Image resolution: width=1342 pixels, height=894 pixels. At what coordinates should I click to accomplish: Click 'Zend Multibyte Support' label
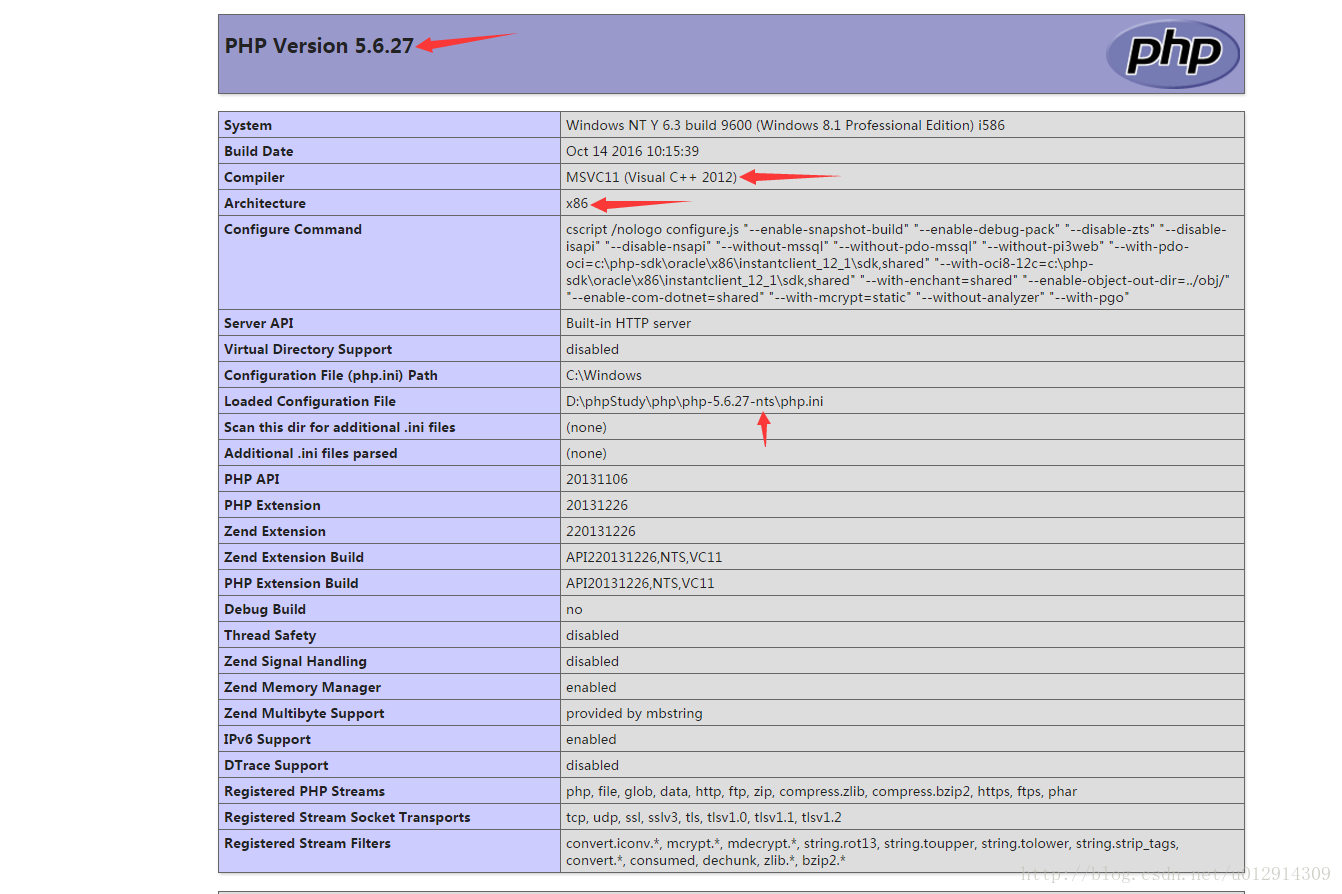click(x=304, y=713)
